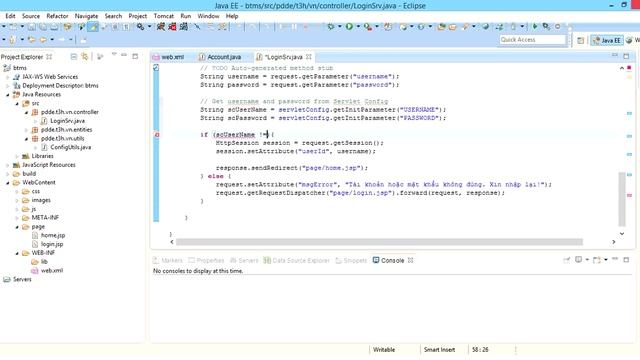The width and height of the screenshot is (640, 360).
Task: Click the error marker next to the if statement
Action: click(156, 135)
